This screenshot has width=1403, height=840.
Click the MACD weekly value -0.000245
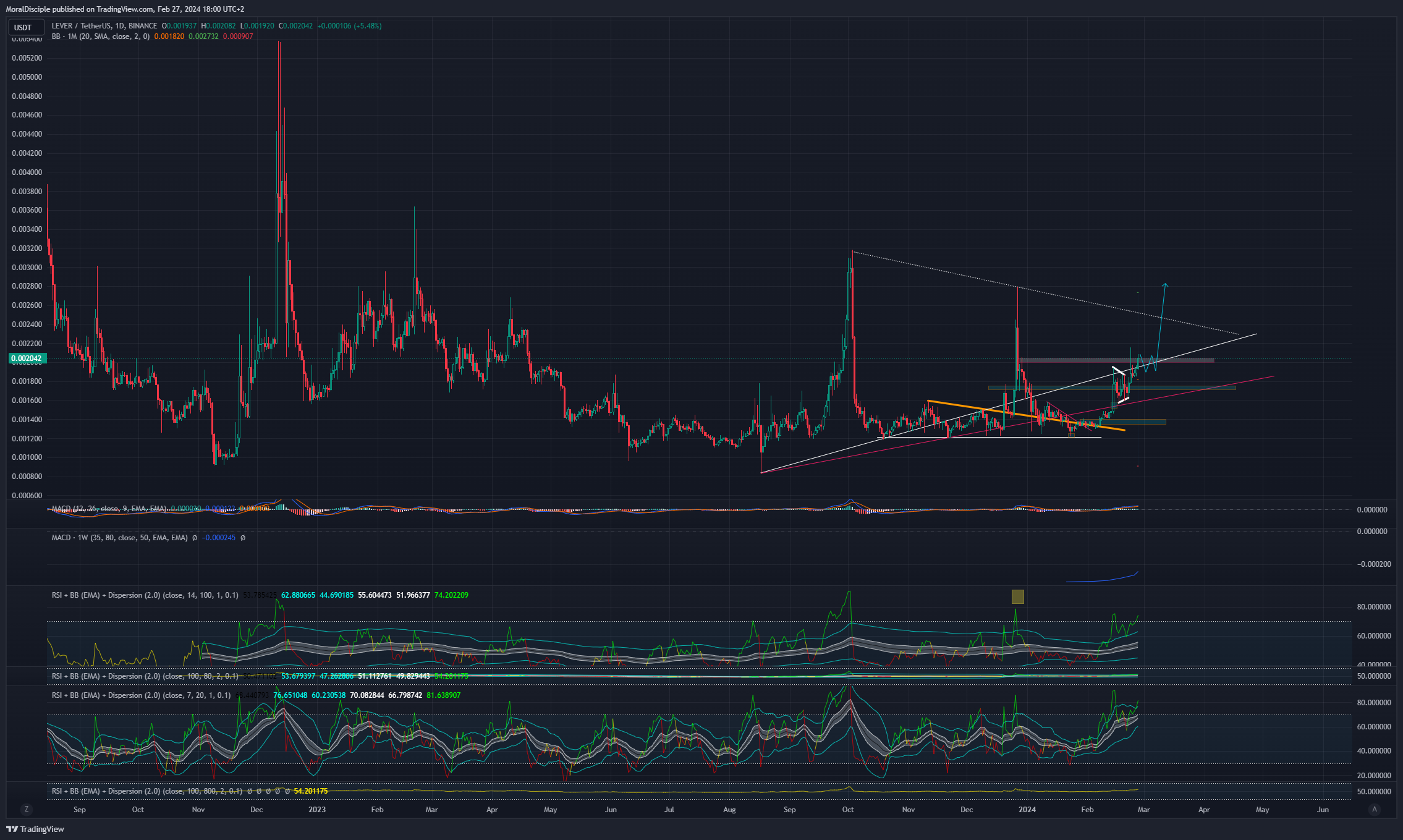pyautogui.click(x=219, y=538)
